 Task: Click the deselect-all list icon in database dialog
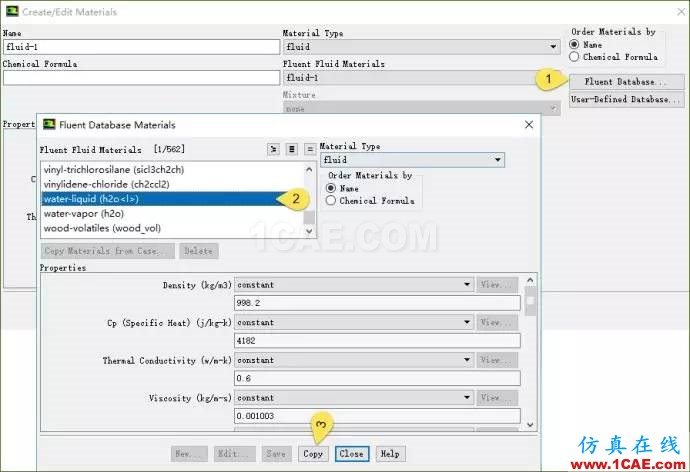click(x=310, y=150)
